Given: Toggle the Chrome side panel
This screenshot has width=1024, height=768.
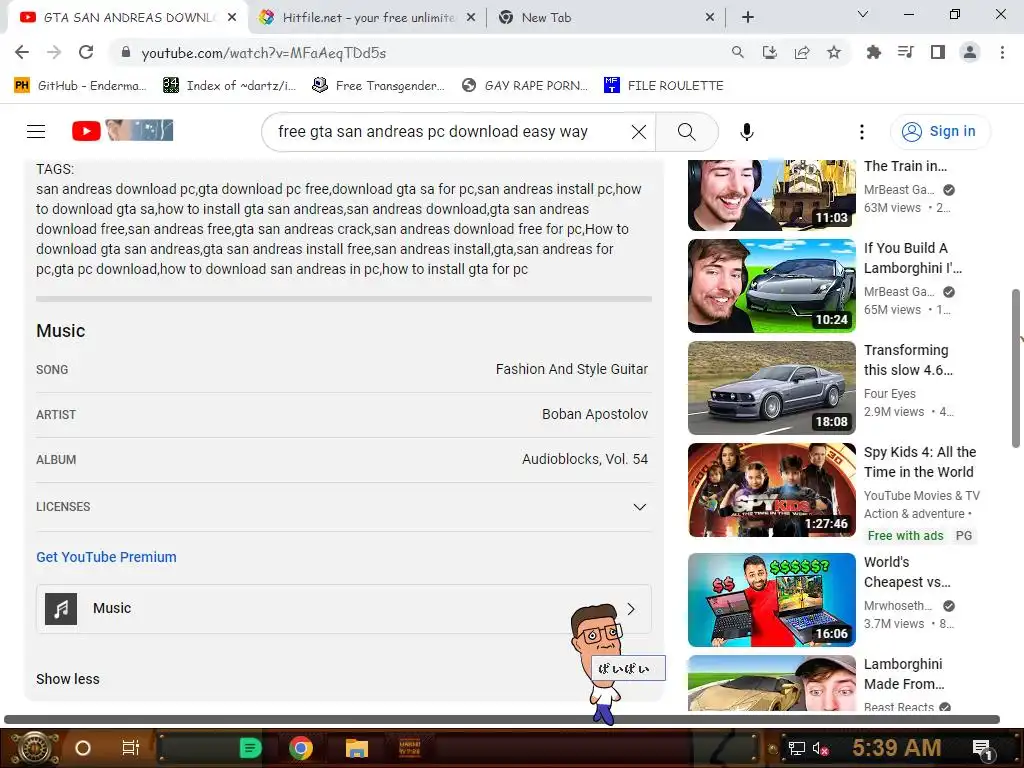Looking at the screenshot, I should 937,52.
